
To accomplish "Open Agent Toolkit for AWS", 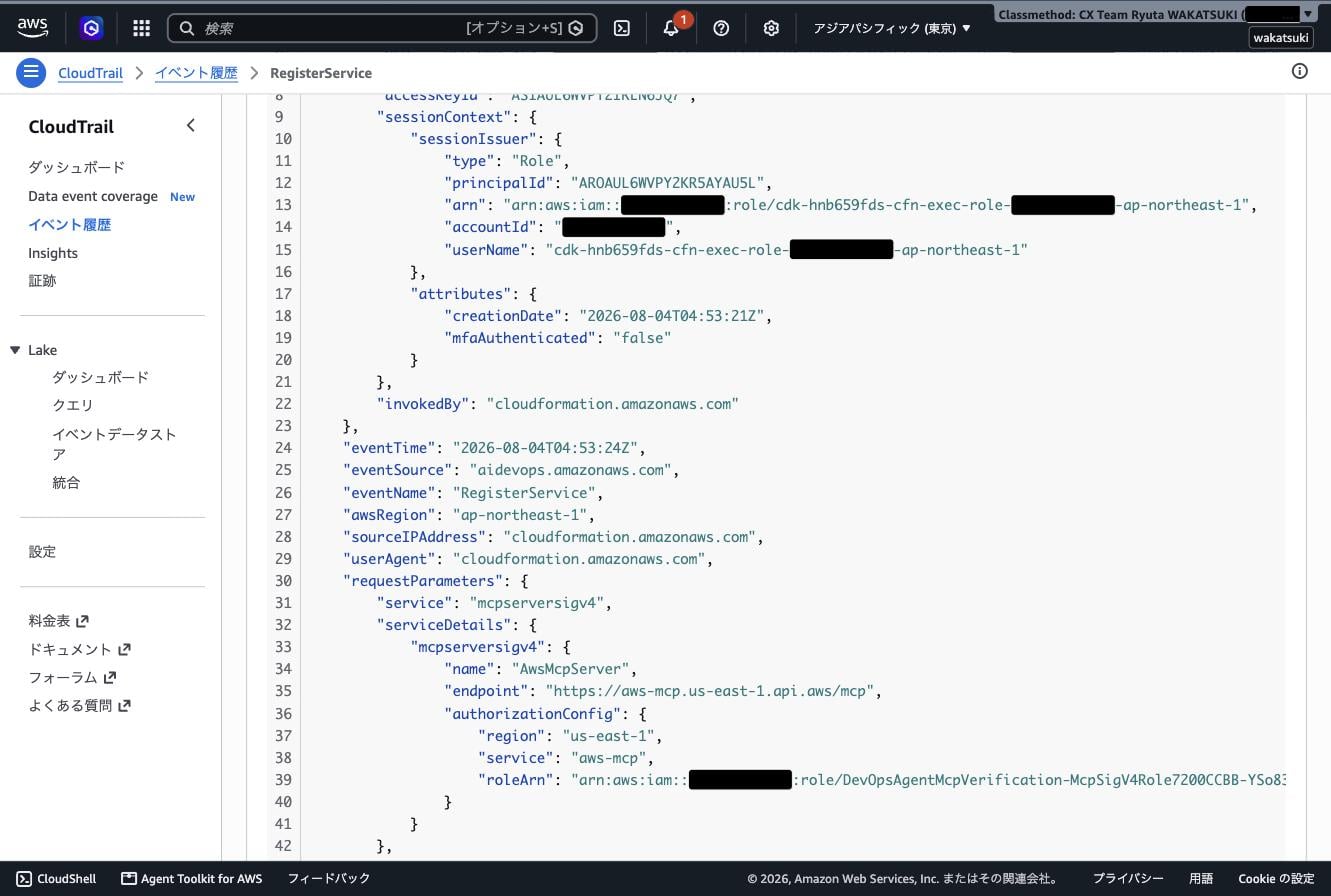I will (191, 878).
